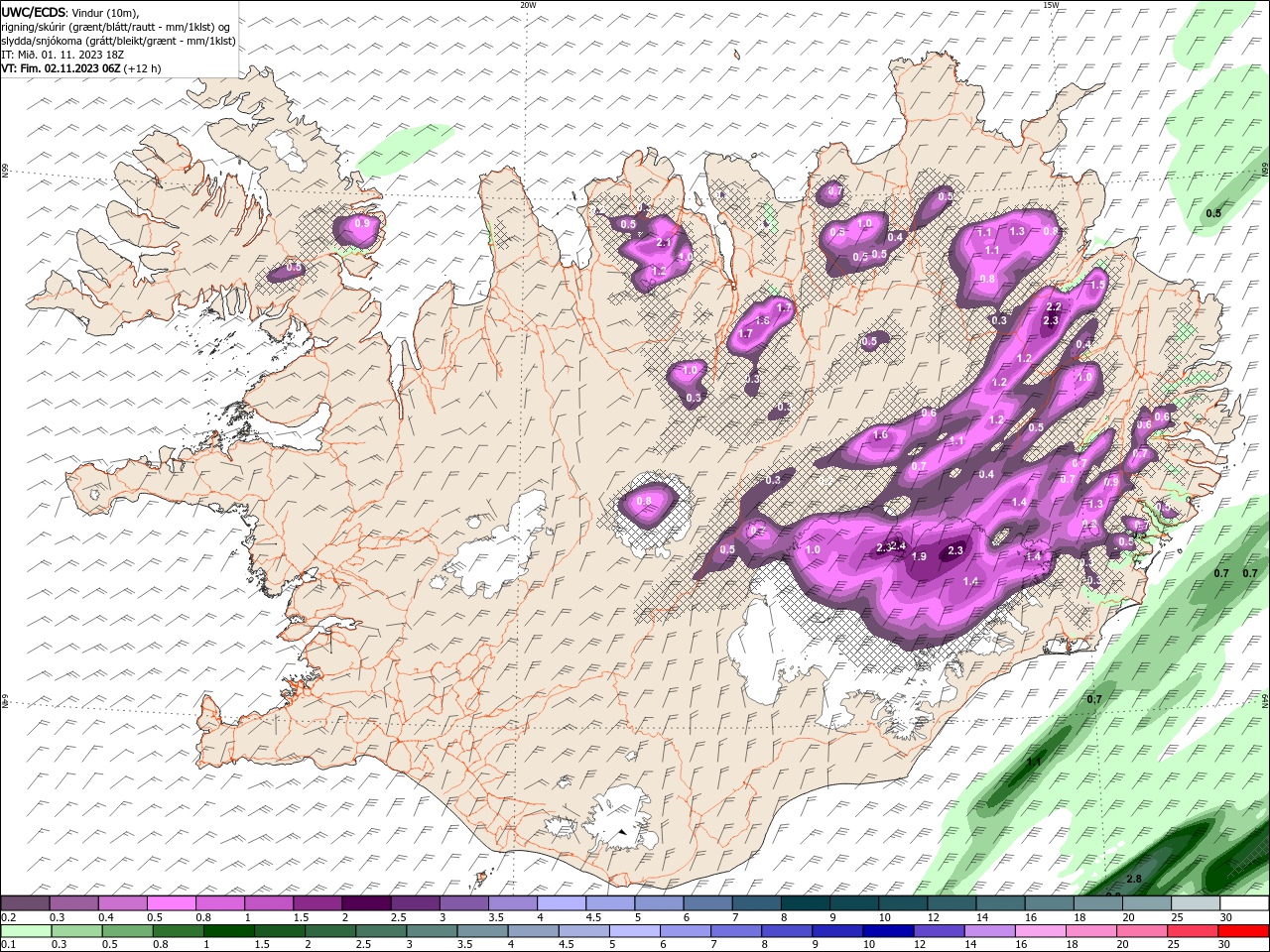This screenshot has width=1270, height=952.
Task: Click the top-row legend swatch labeled 6
Action: coord(707,903)
